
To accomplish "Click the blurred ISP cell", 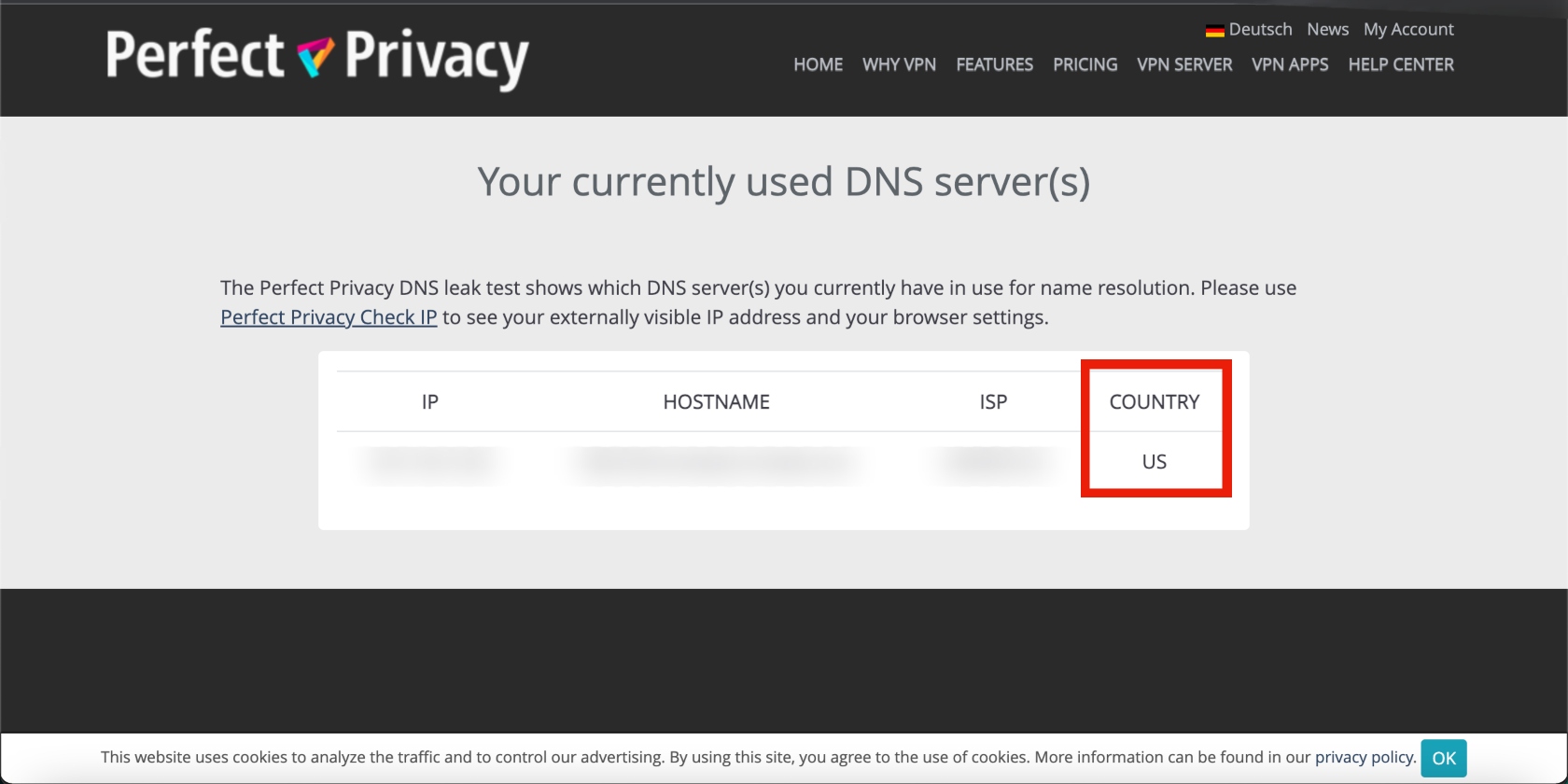I will pos(993,463).
